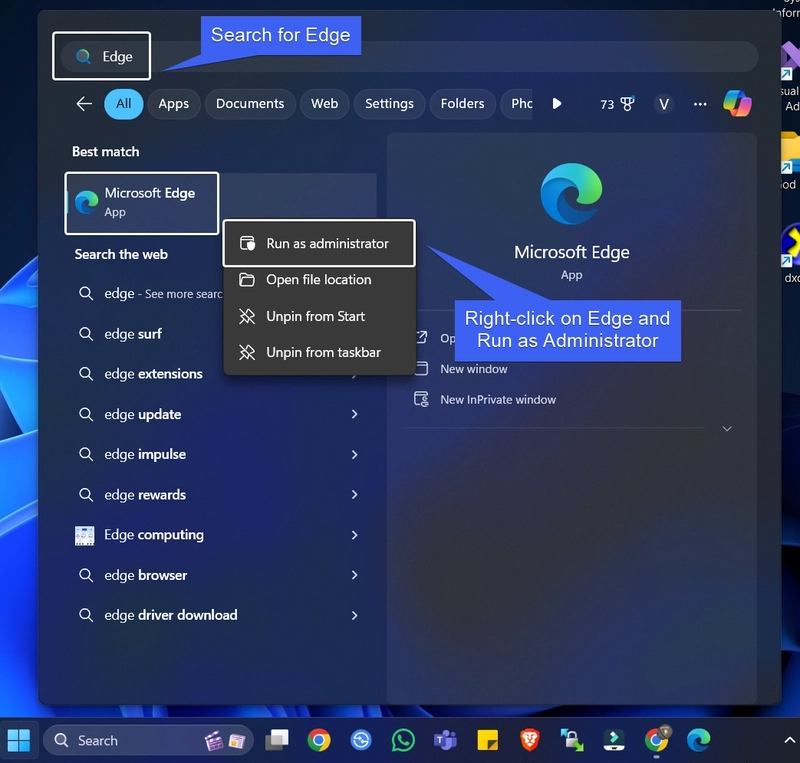Go back using the left arrow
The image size is (800, 763).
click(84, 104)
